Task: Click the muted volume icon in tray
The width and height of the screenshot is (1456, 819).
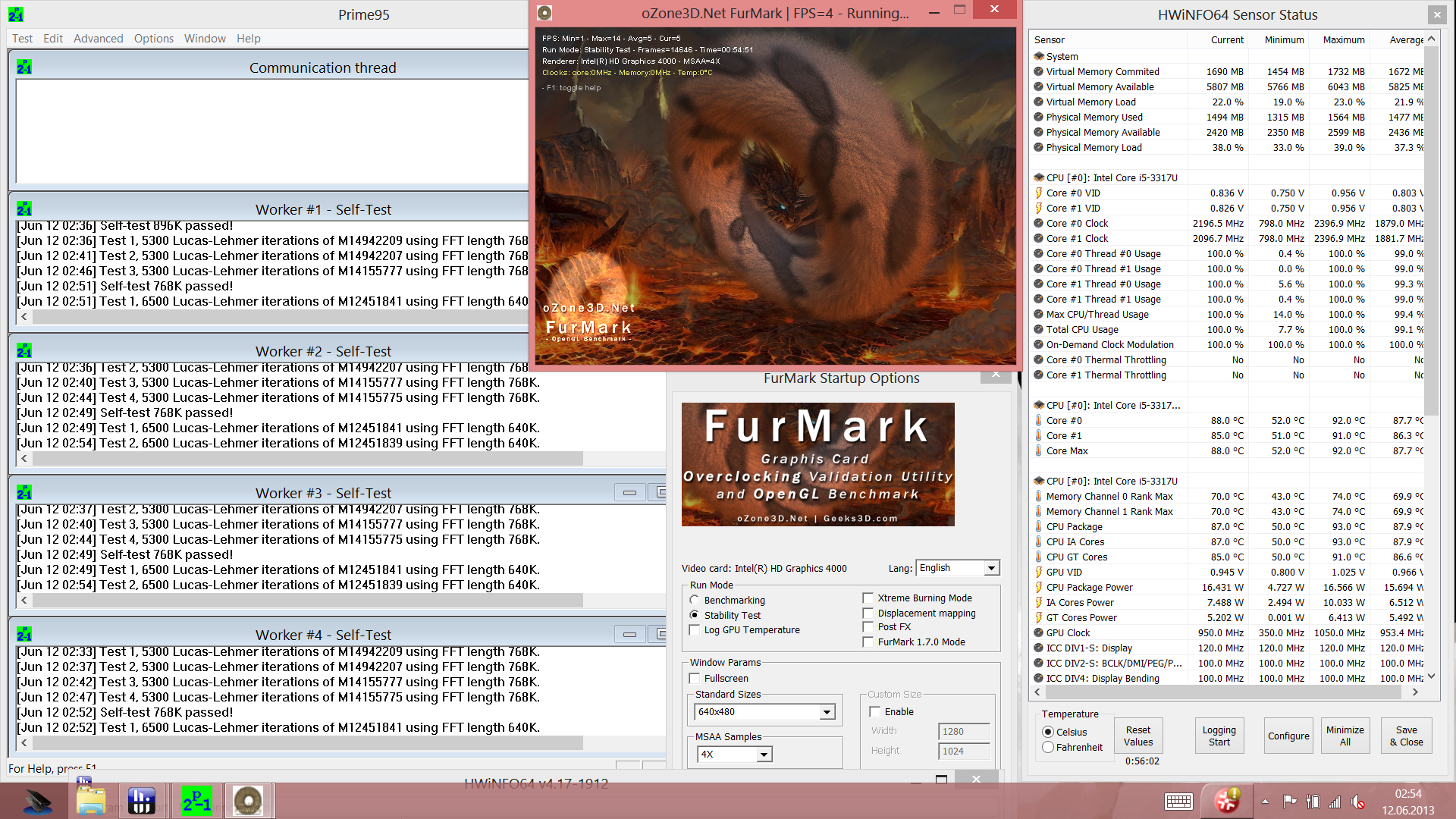Action: 1358,802
